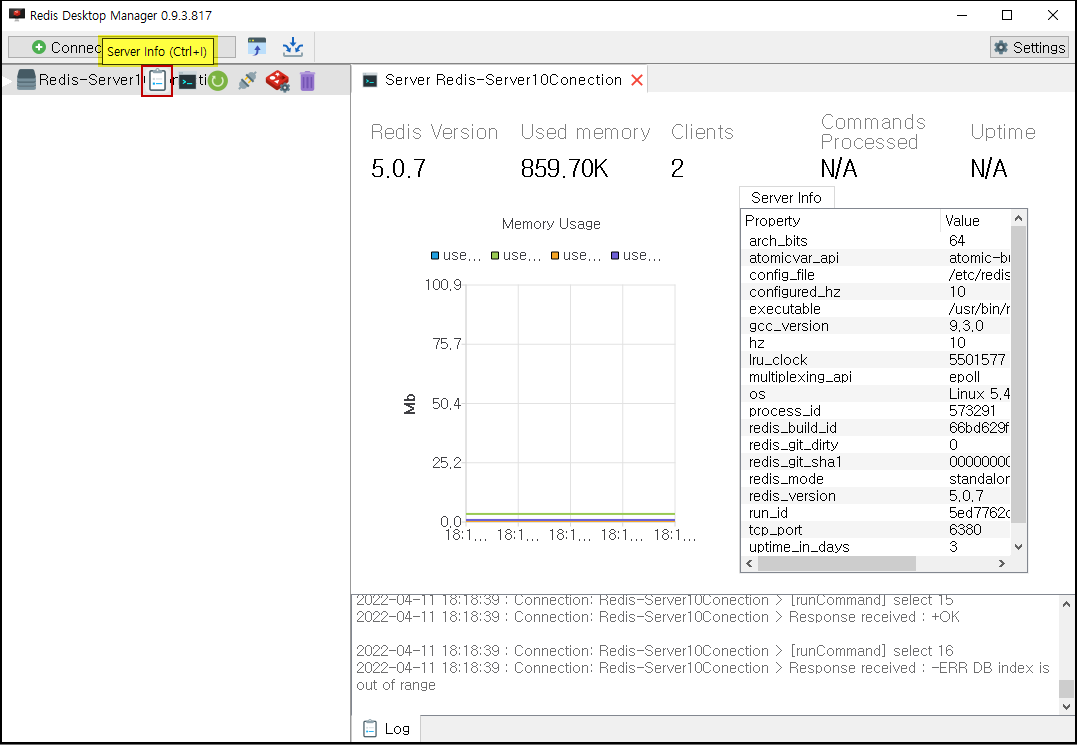Viewport: 1077px width, 745px height.
Task: Select the executable property row
Action: 876,309
